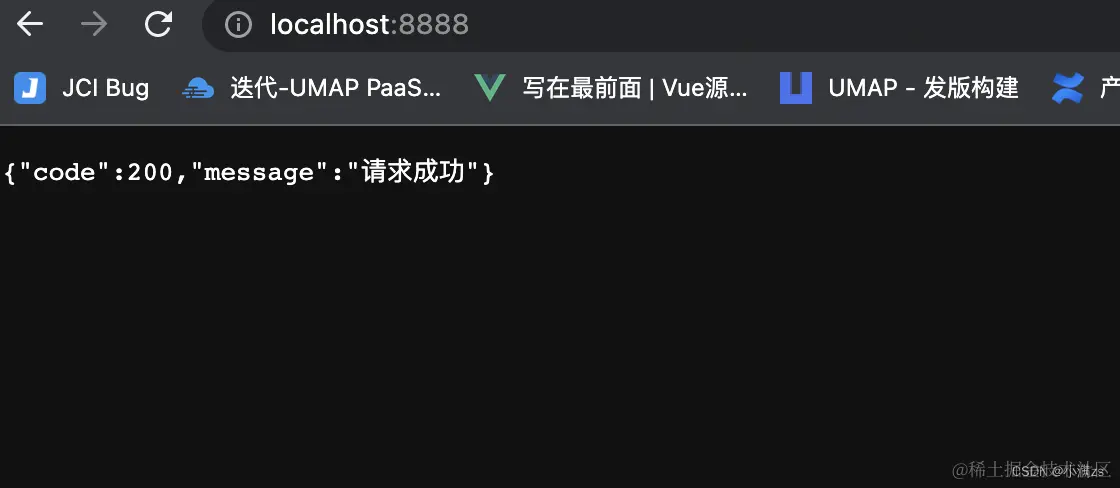Click the 8888 port number in address bar
1120x488 pixels.
(x=434, y=25)
